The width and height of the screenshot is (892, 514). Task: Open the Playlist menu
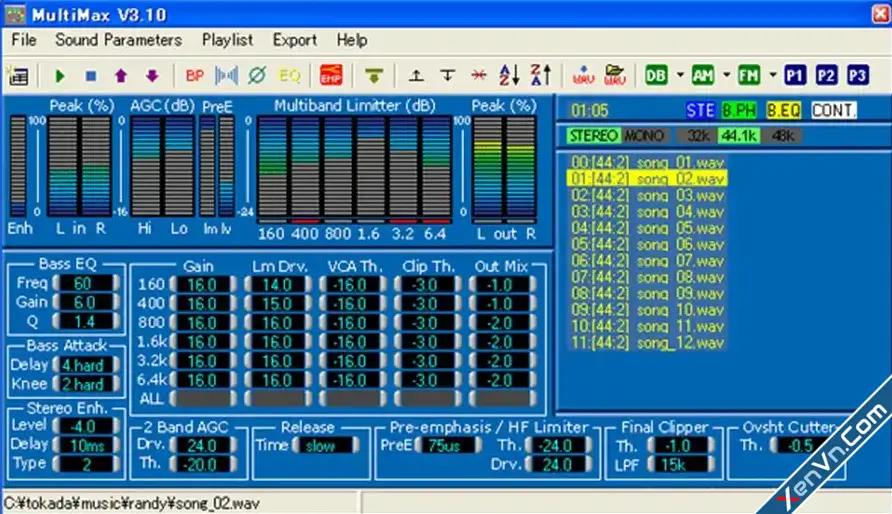(x=228, y=40)
